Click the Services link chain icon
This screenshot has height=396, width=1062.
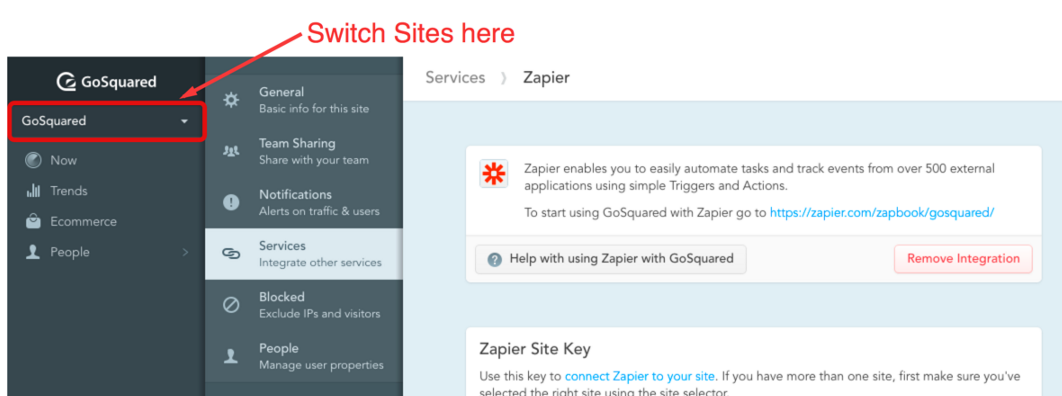point(231,254)
